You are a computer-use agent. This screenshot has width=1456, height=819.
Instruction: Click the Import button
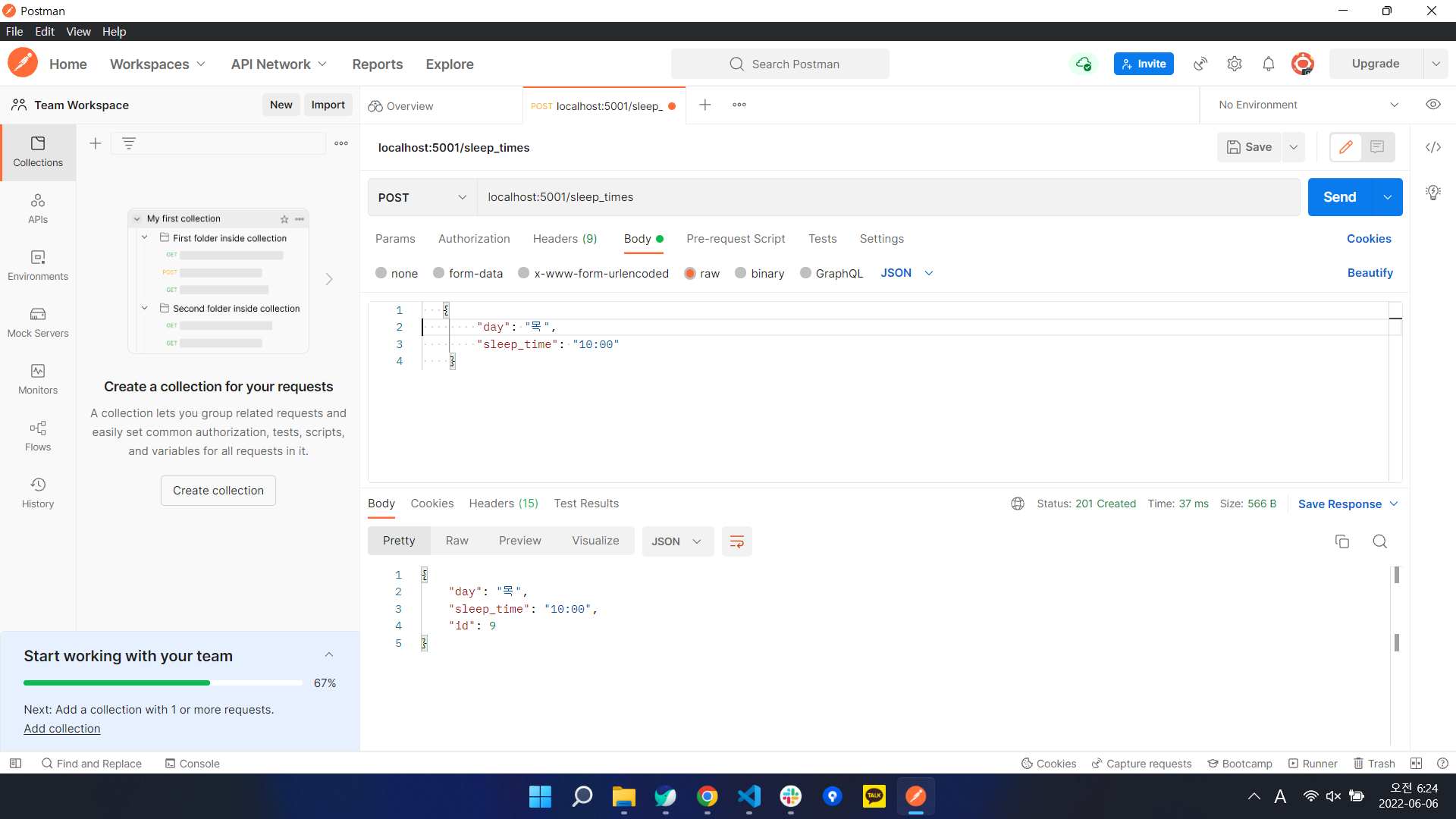[x=328, y=105]
